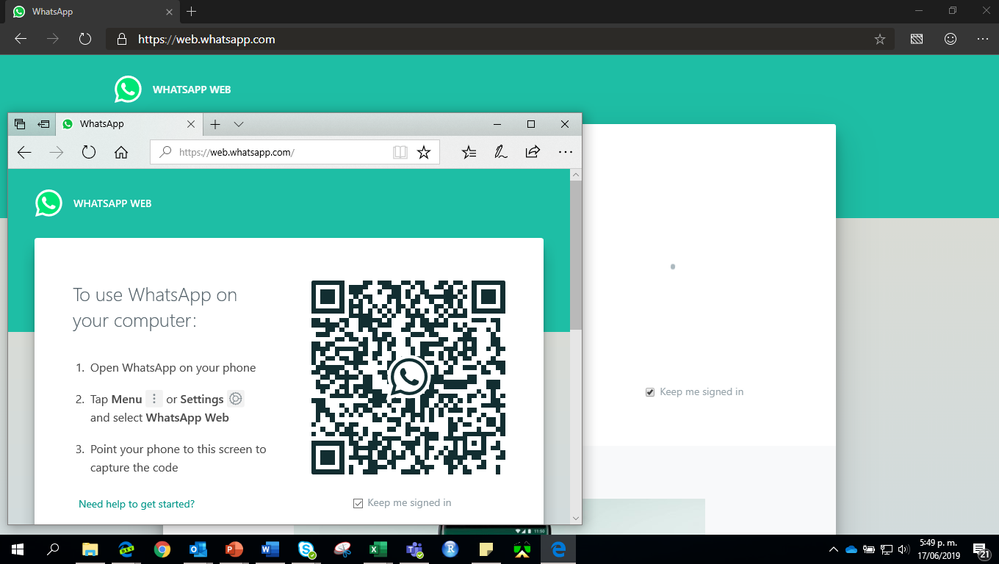Open Excel from the taskbar
The image size is (999, 564).
[378, 549]
